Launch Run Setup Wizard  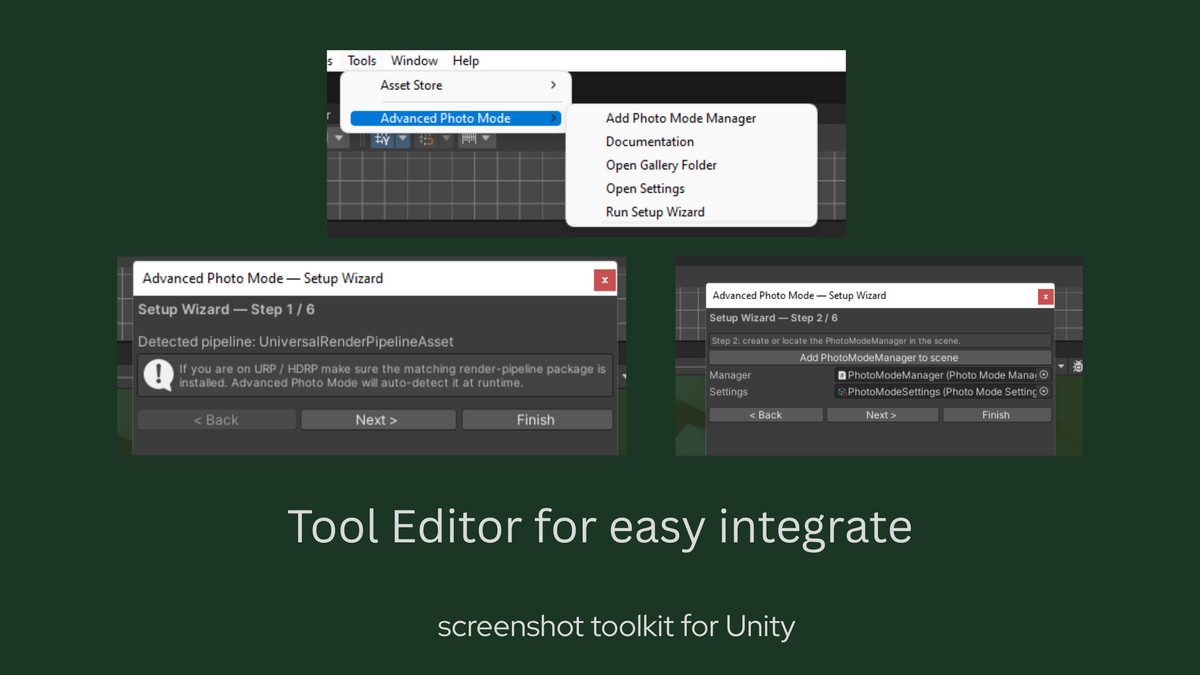[x=655, y=212]
